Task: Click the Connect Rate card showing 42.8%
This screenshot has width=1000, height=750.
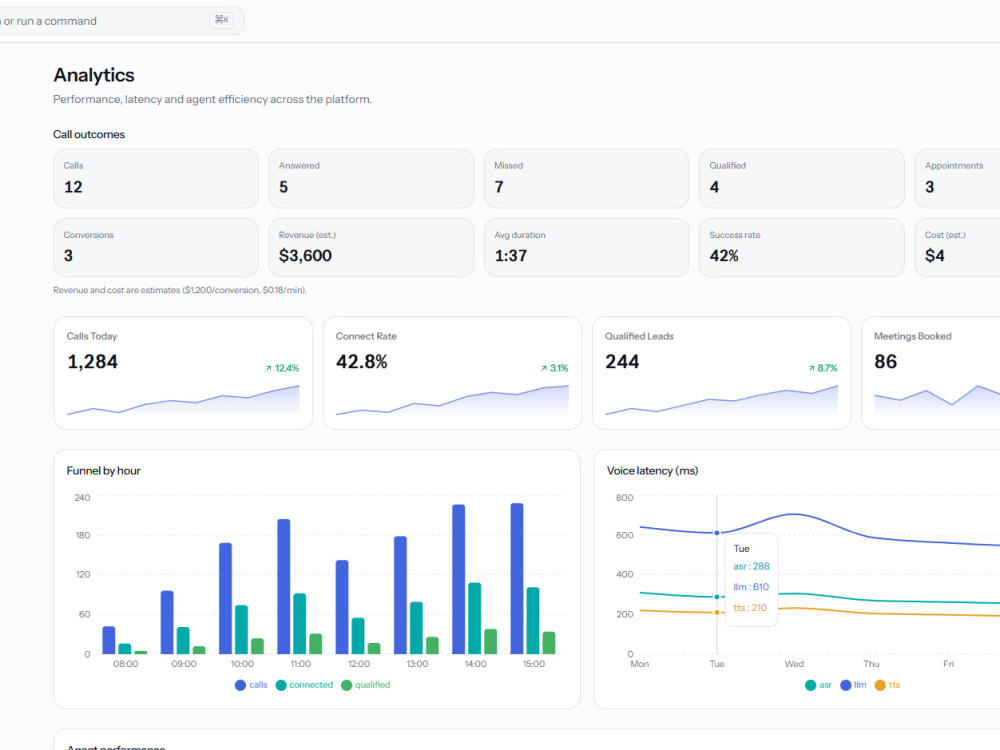Action: click(x=452, y=373)
